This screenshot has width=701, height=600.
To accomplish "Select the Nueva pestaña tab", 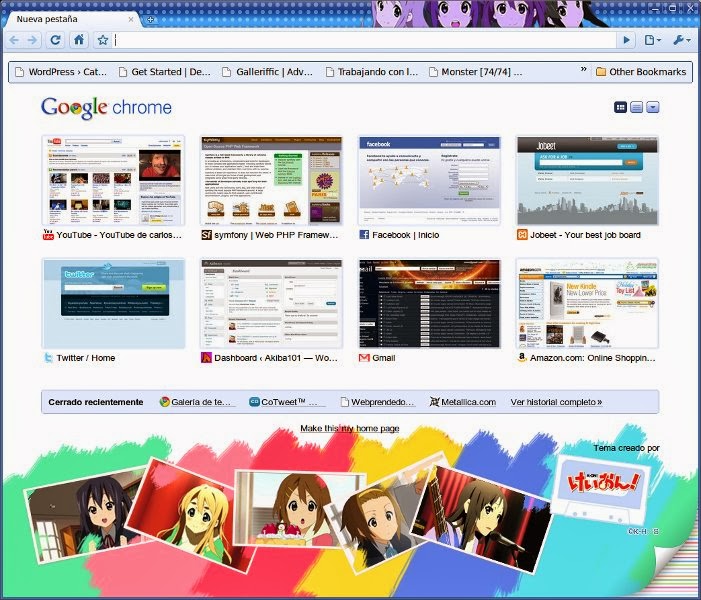I will point(72,19).
